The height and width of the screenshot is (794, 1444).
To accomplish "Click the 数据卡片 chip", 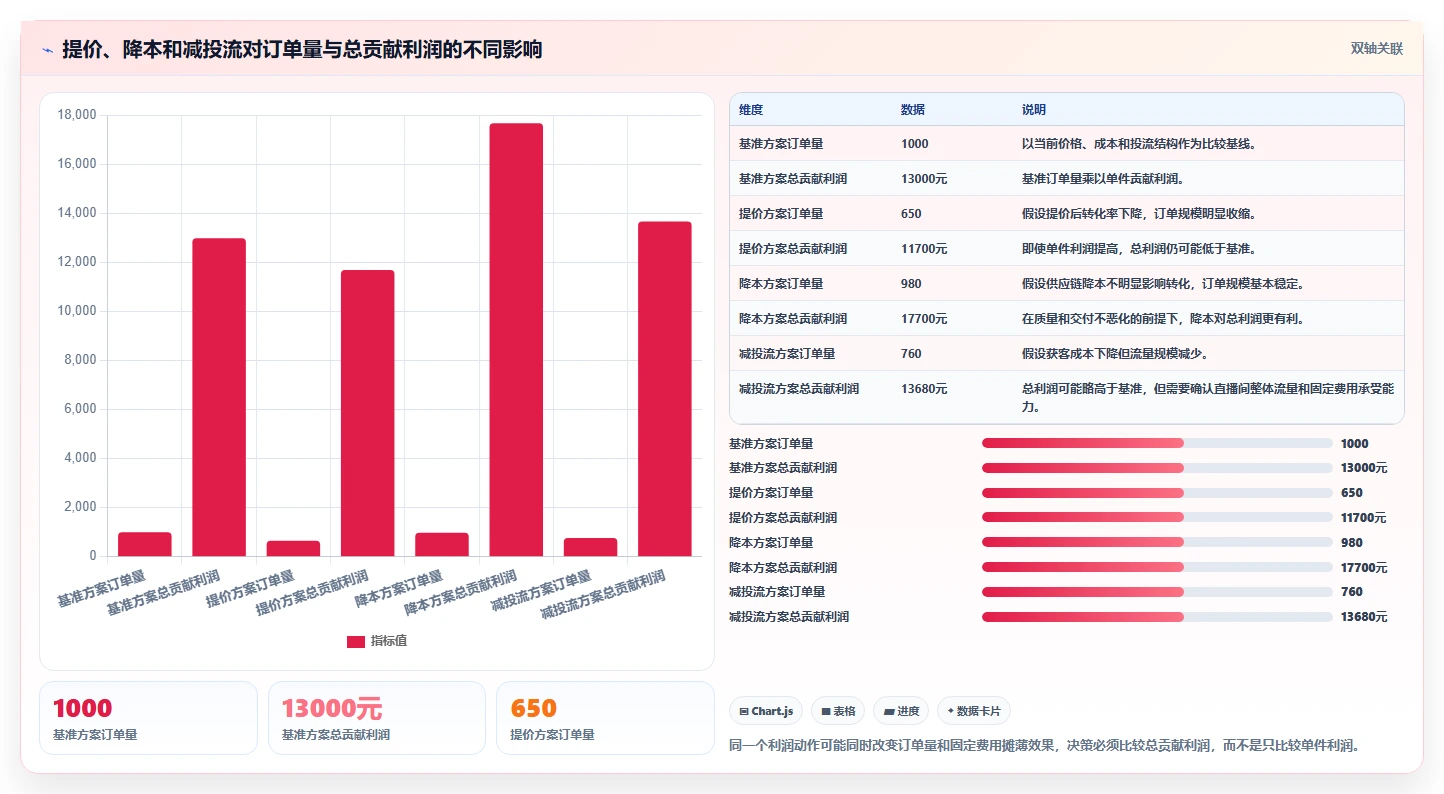I will coord(974,711).
